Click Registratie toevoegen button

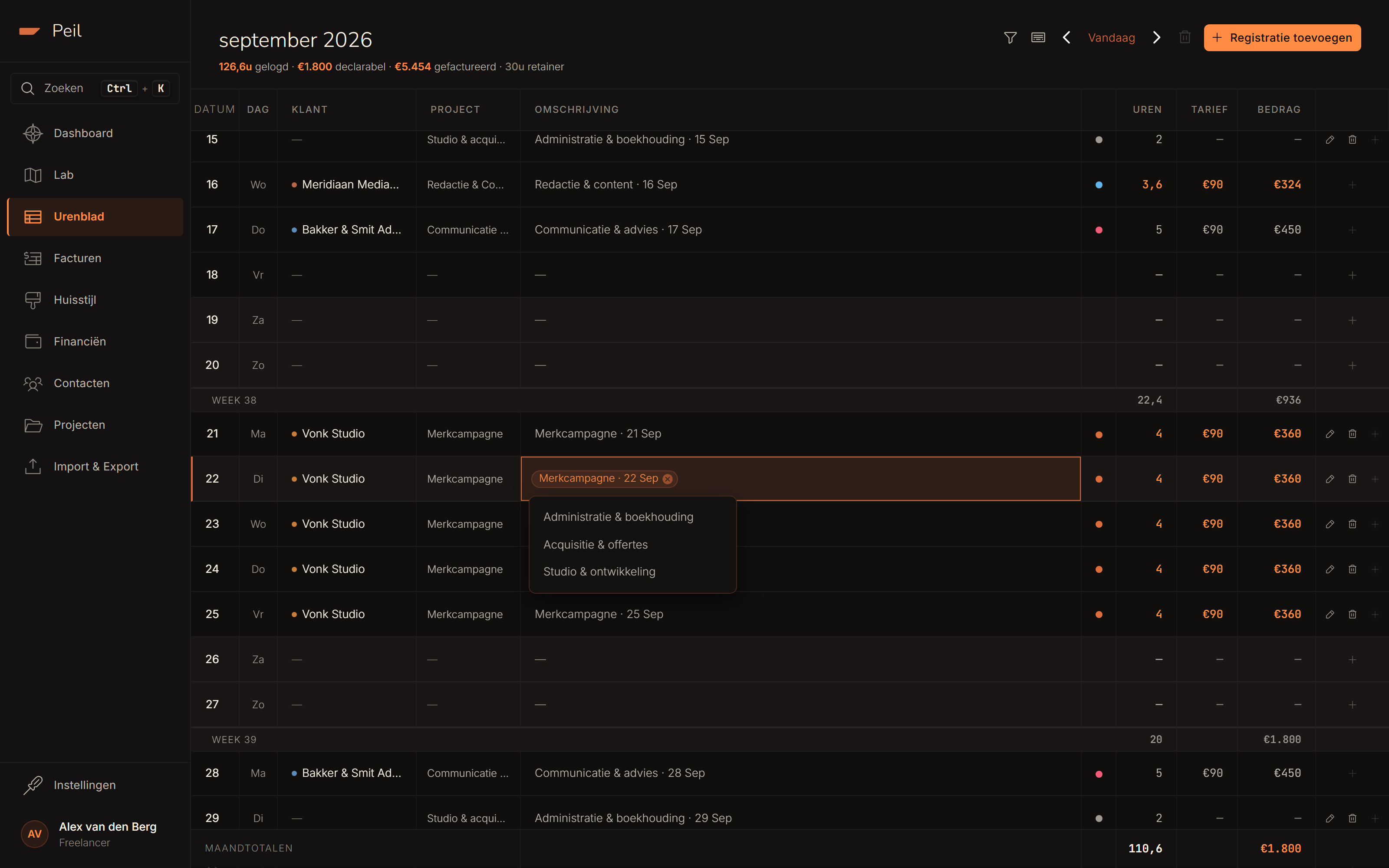coord(1282,38)
